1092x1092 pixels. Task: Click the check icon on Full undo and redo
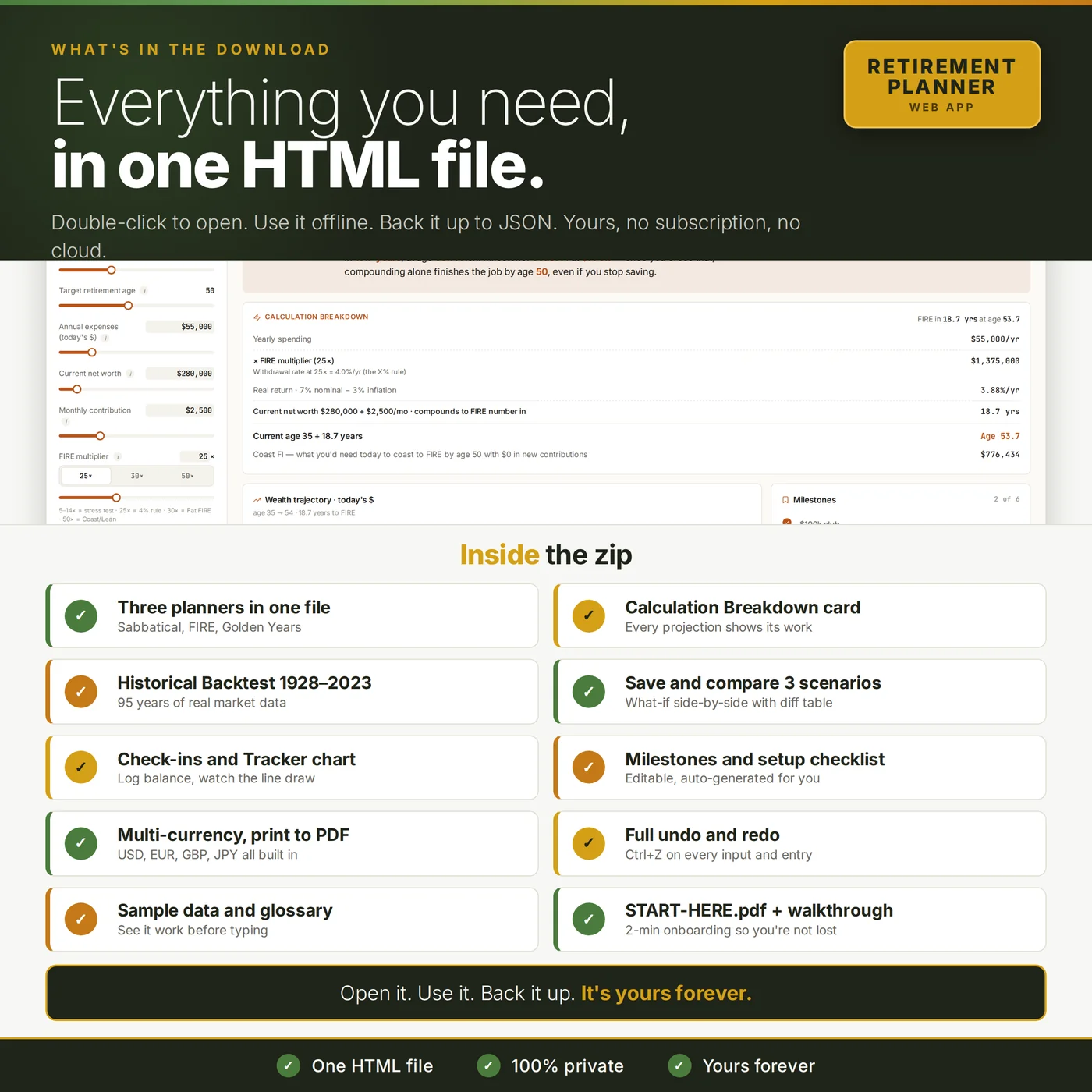pos(589,843)
